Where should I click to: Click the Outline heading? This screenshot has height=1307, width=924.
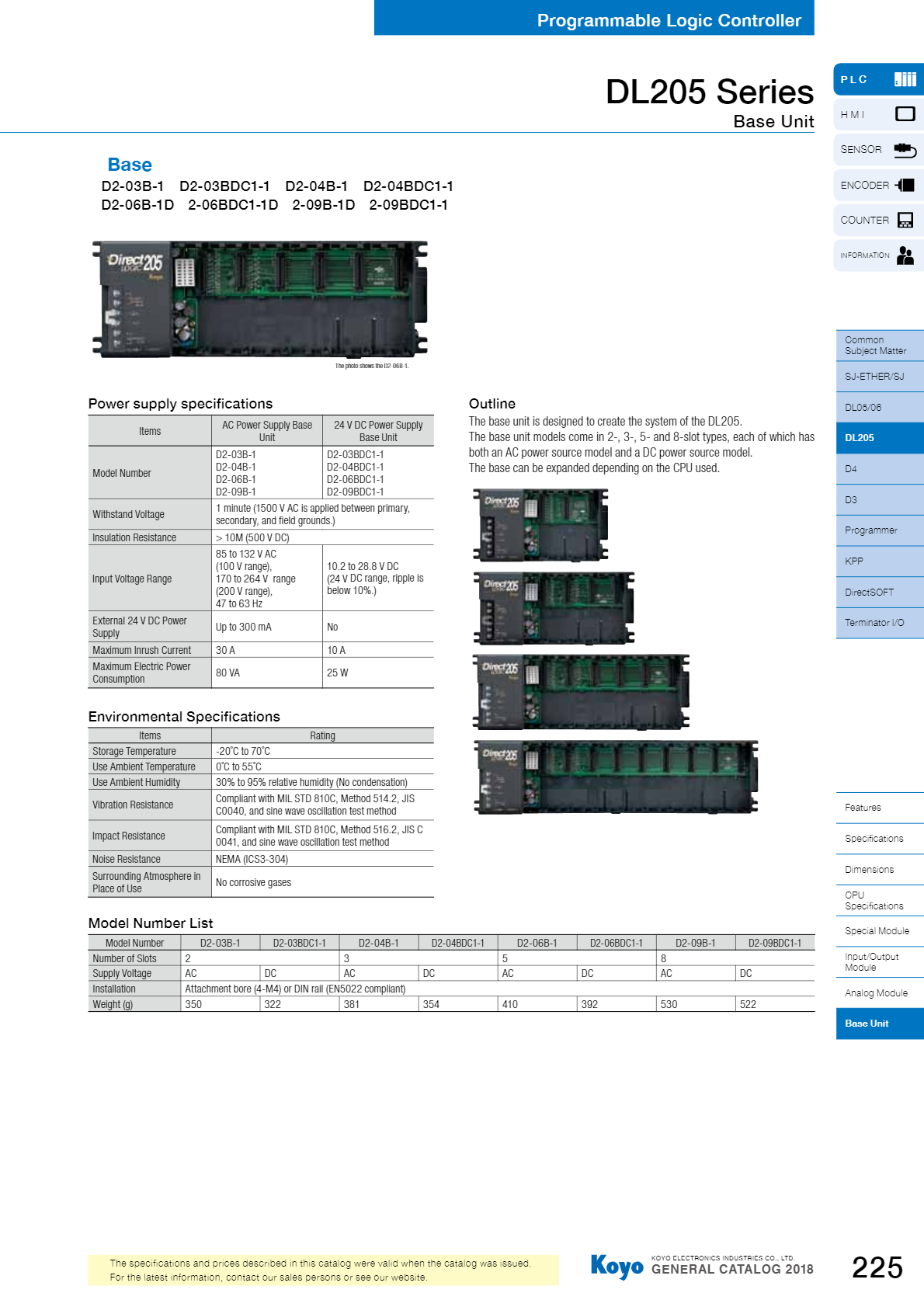click(x=492, y=404)
